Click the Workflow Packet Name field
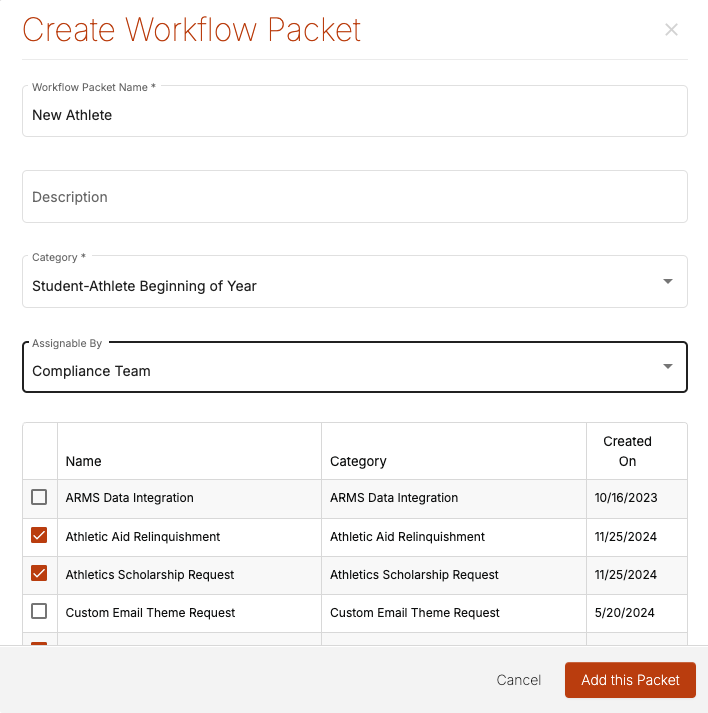 pos(355,111)
